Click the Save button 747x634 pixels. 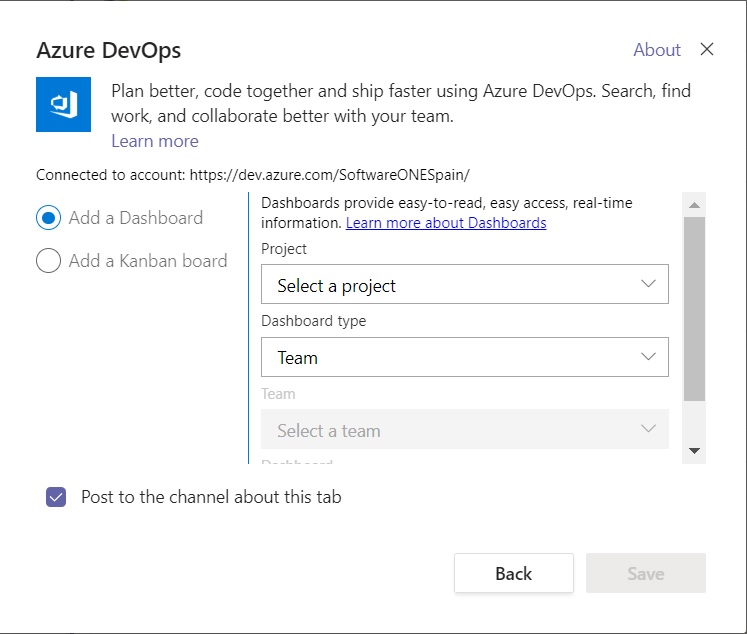click(x=645, y=573)
